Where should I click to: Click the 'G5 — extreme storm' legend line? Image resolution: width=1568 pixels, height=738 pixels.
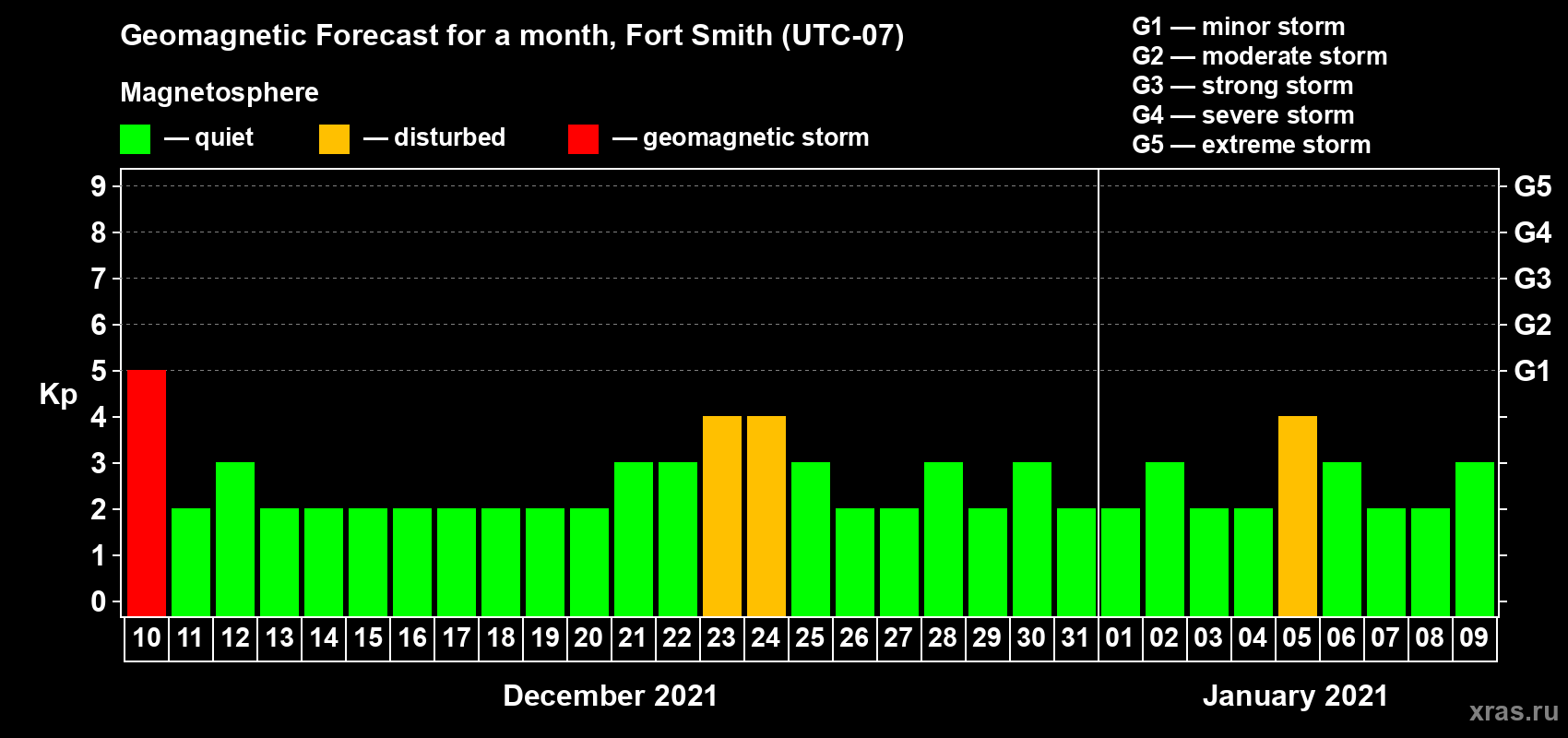[x=1252, y=145]
